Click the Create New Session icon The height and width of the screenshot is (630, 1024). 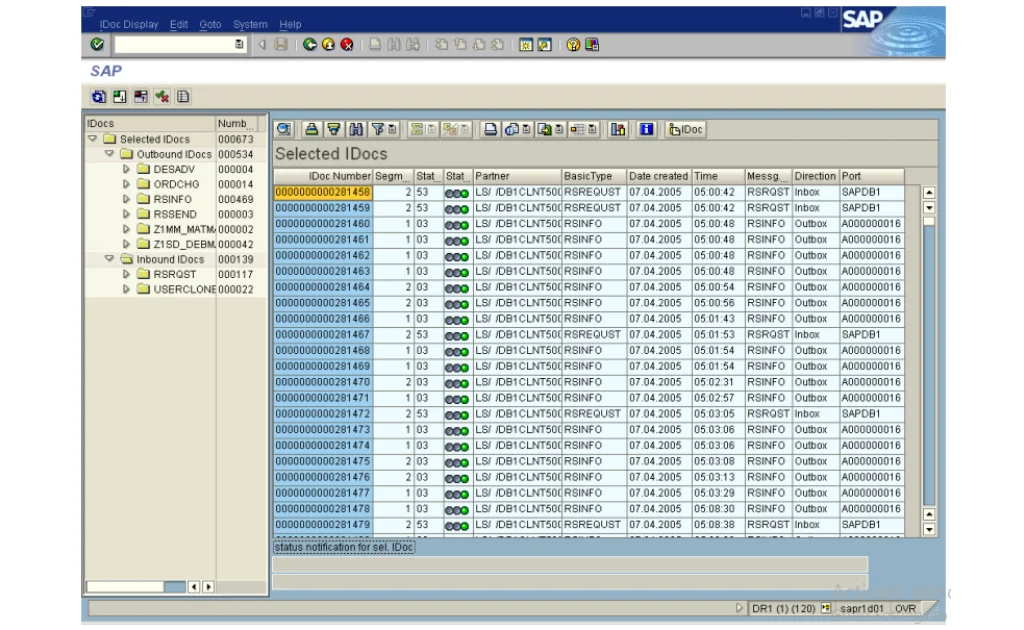(x=526, y=44)
